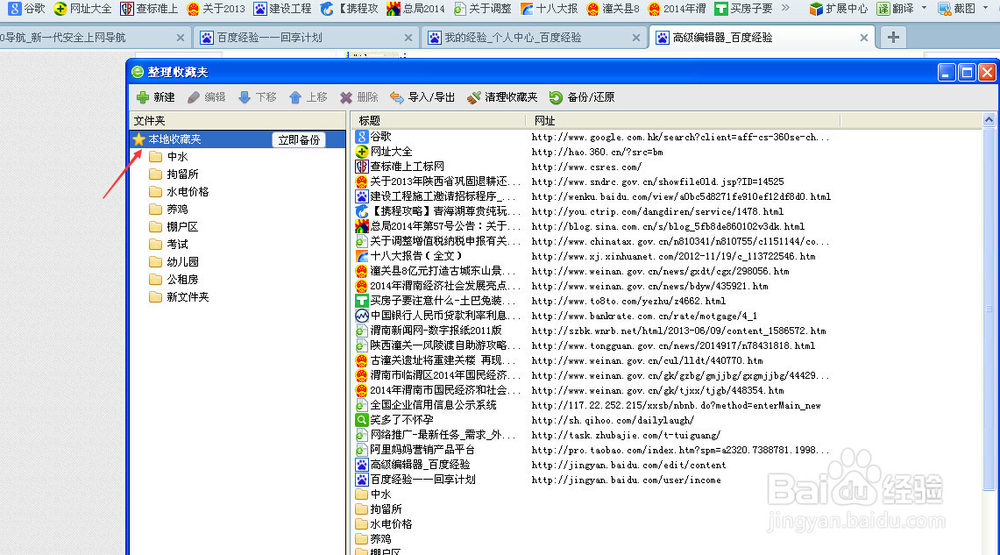The image size is (1000, 555).
Task: Click the 十八大报告 row icon
Action: click(x=362, y=256)
